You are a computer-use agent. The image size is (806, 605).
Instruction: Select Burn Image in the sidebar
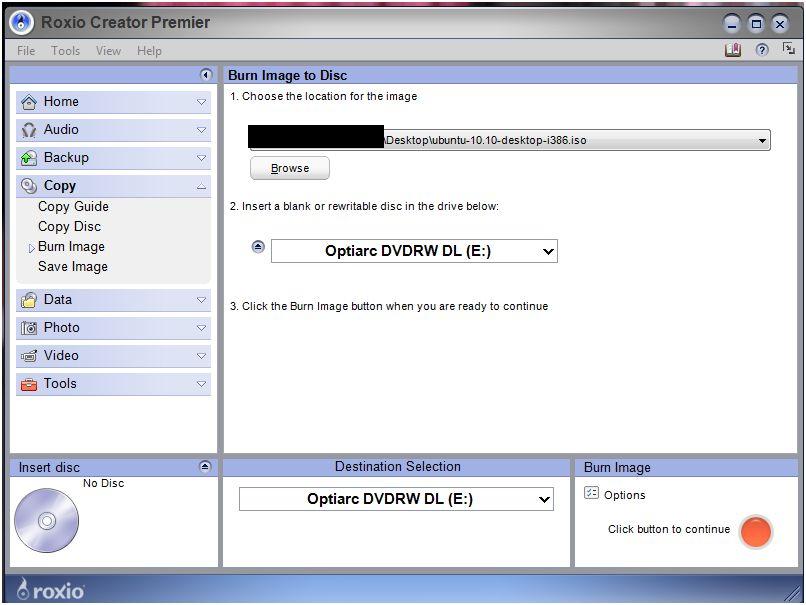pos(71,247)
